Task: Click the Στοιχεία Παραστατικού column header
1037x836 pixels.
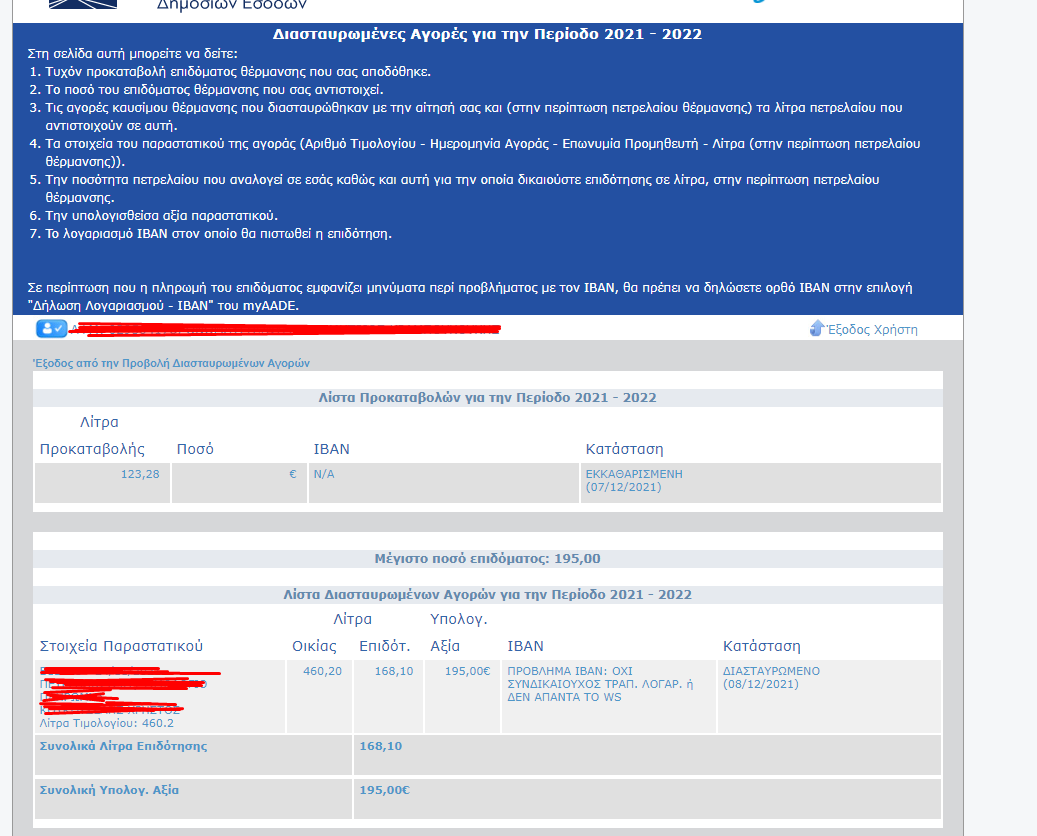Action: (121, 646)
